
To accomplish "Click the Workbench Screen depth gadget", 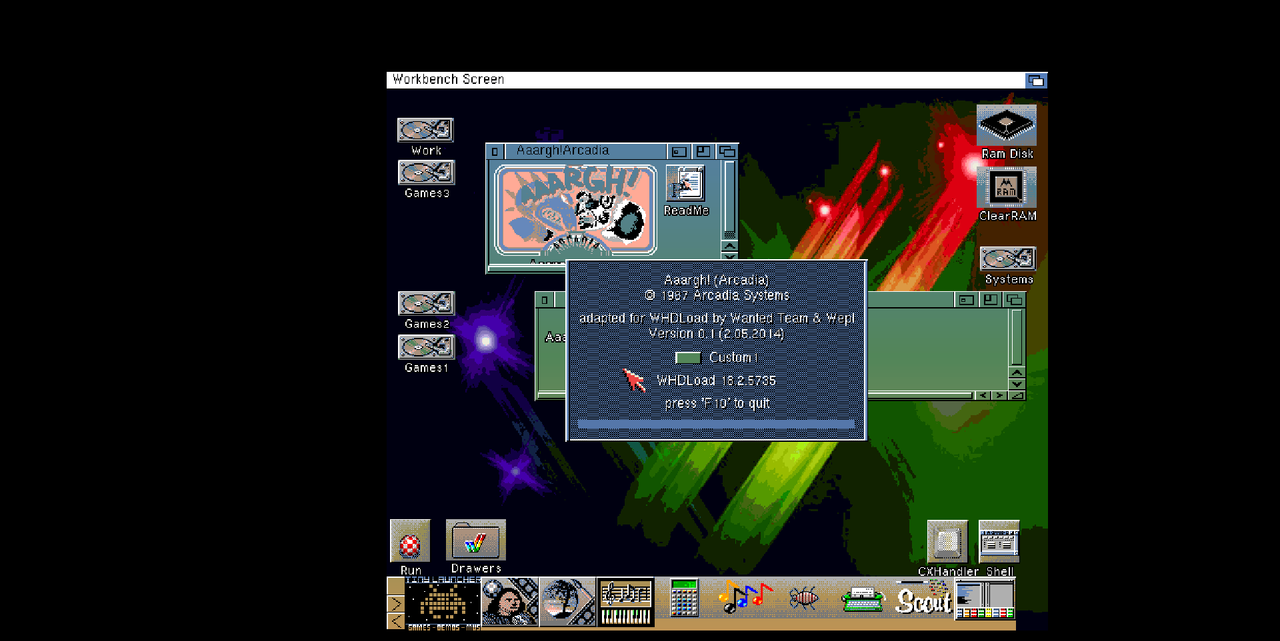I will [1036, 80].
